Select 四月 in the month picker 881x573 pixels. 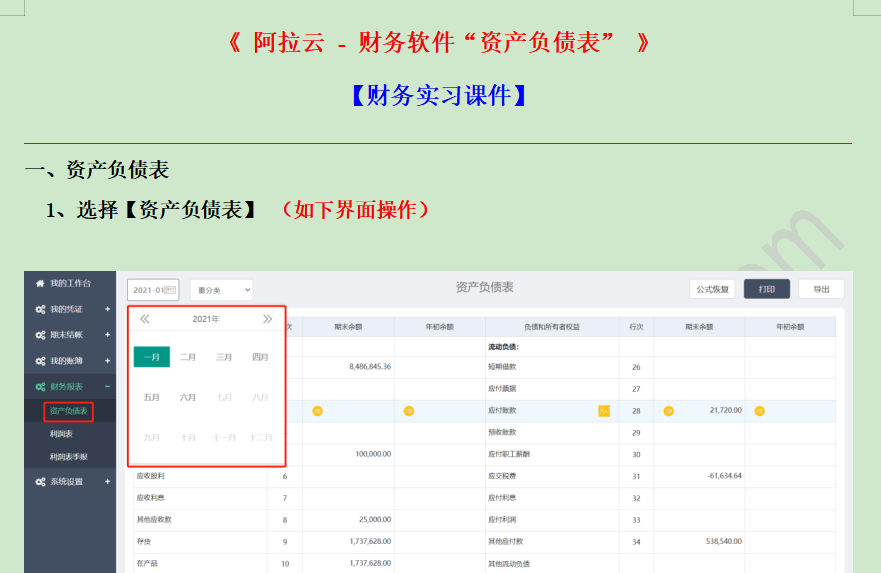tap(260, 357)
